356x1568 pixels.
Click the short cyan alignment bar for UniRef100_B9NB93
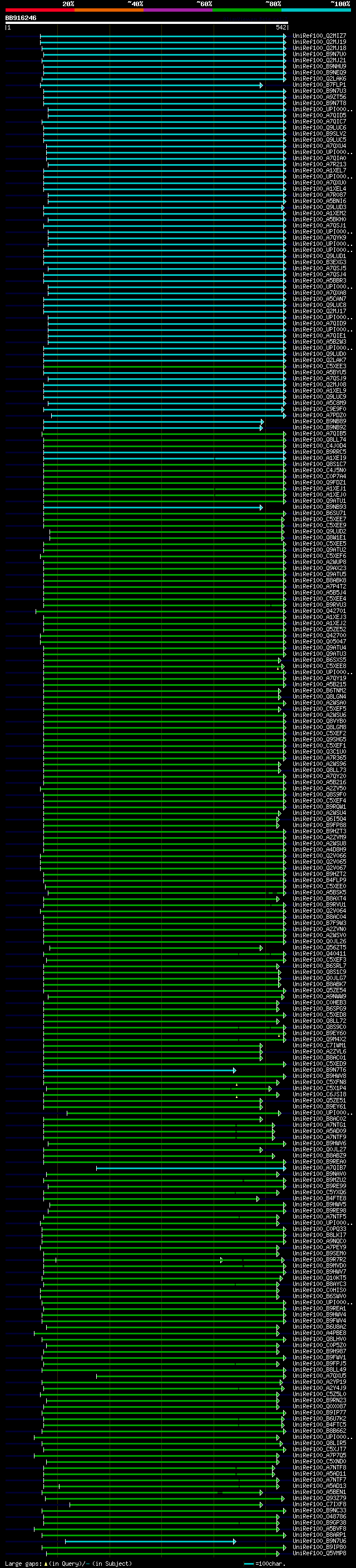(x=153, y=507)
